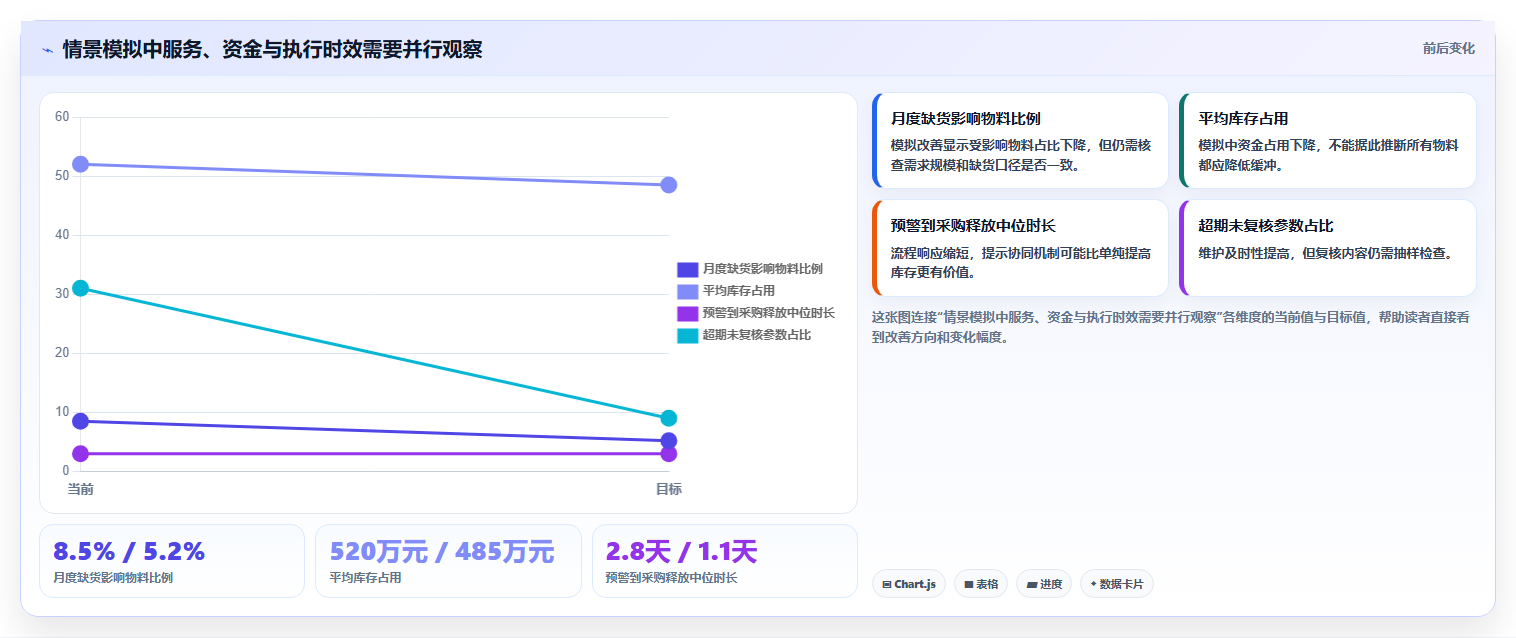Click legend text 超期未复核参数占比
This screenshot has height=638, width=1516.
[756, 335]
